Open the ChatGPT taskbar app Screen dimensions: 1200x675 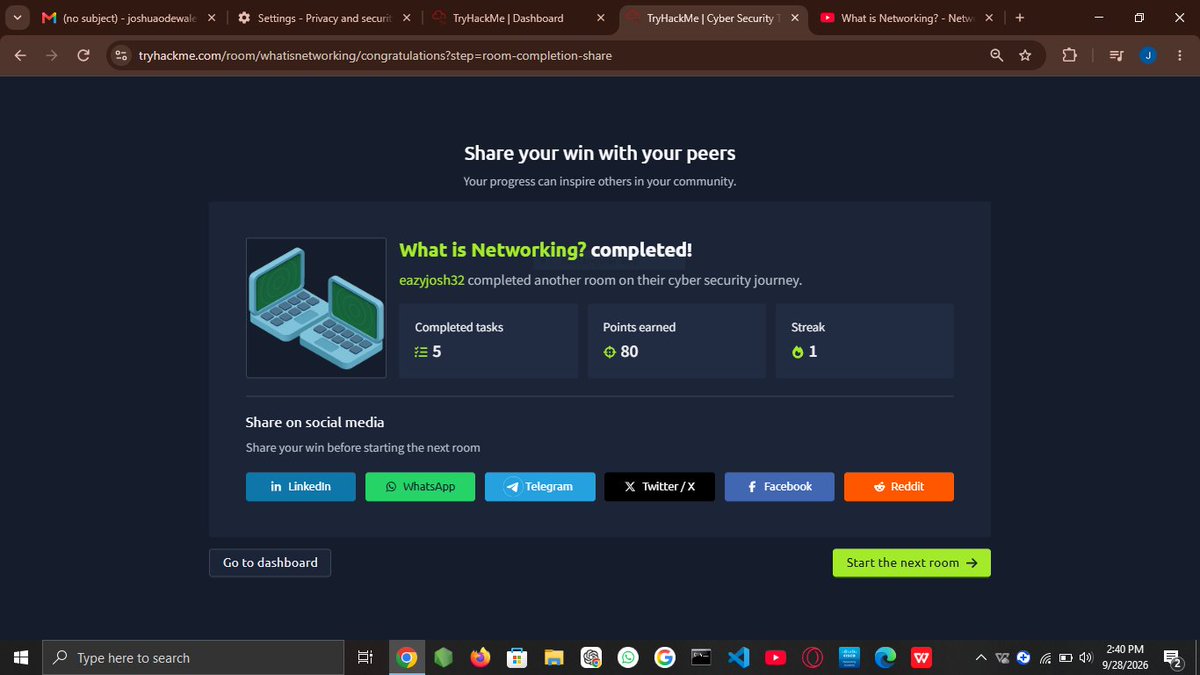click(x=591, y=657)
